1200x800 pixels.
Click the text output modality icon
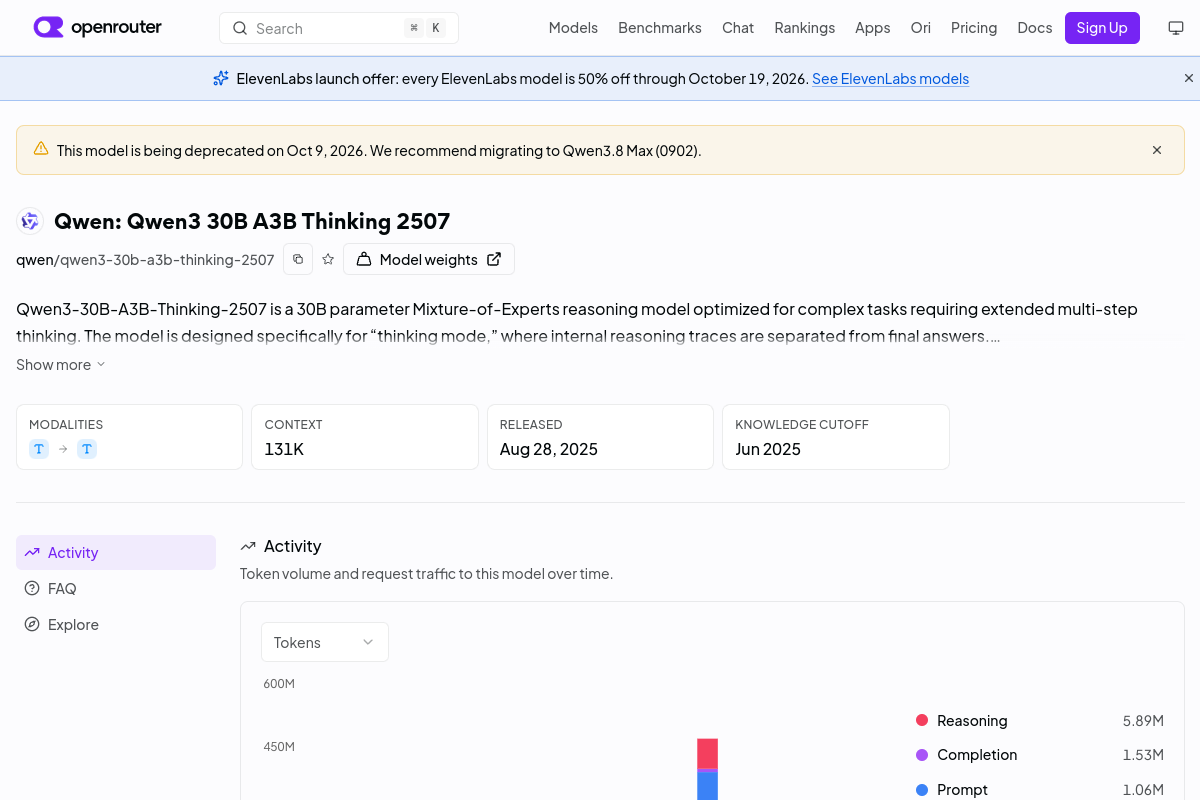pos(87,449)
